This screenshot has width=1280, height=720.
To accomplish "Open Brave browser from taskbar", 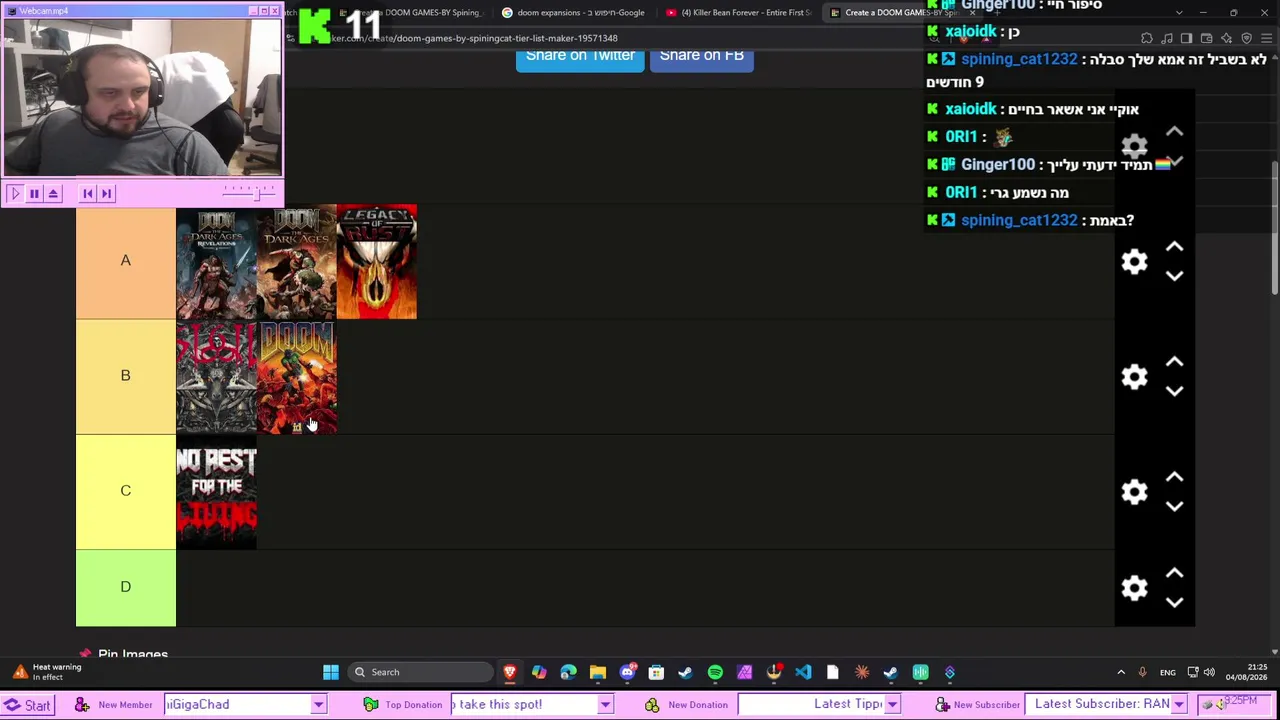I will 510,672.
